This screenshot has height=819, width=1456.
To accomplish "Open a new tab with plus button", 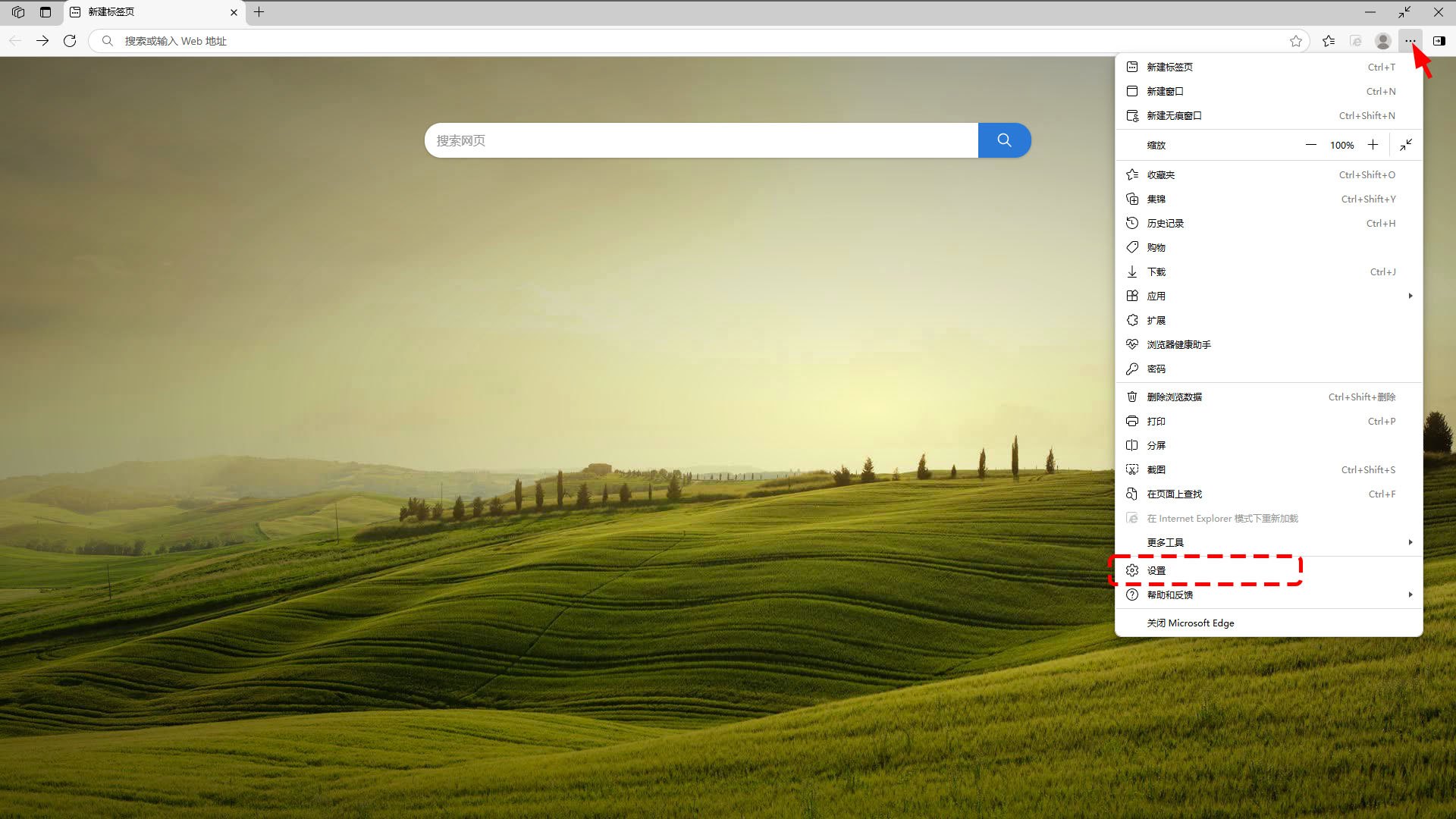I will (x=259, y=12).
